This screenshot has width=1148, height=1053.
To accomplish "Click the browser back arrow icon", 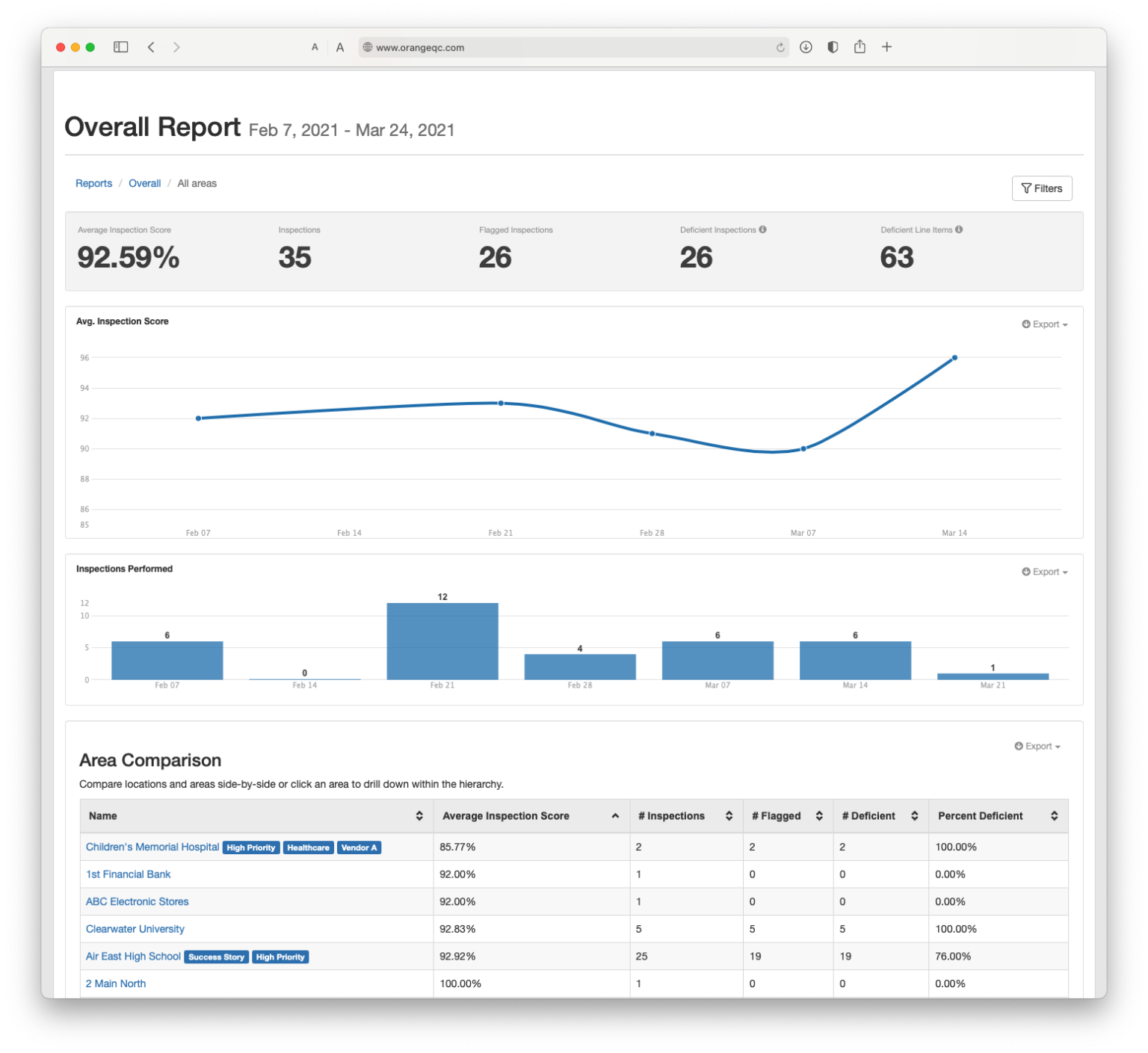I will [x=151, y=46].
